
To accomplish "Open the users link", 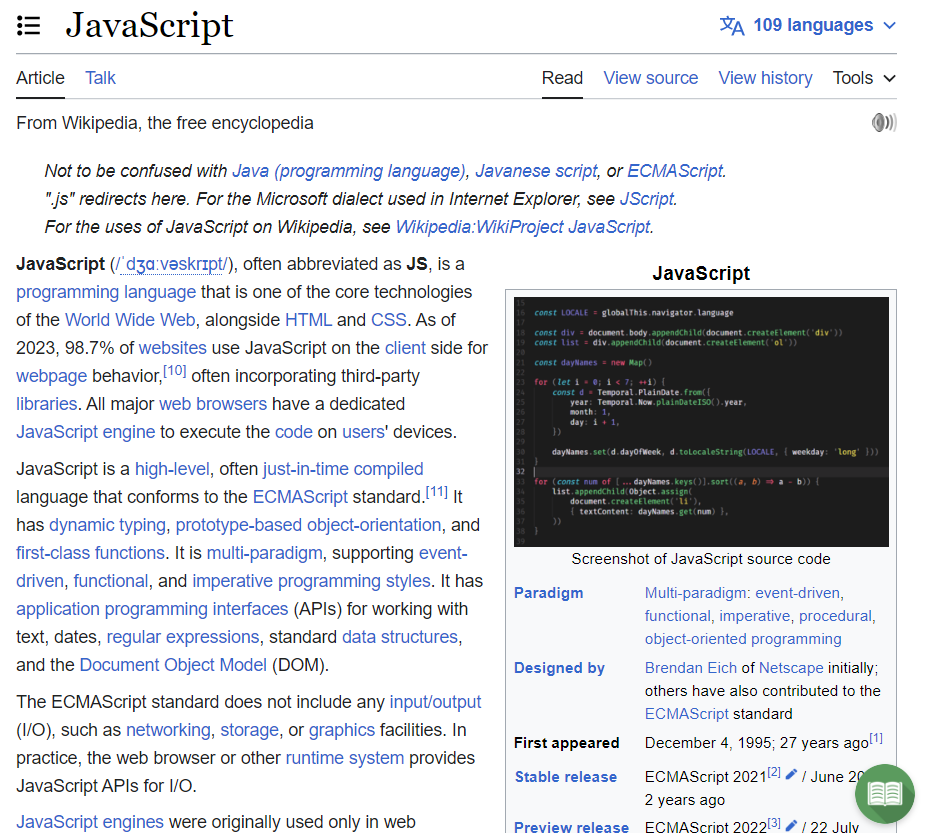I will coord(363,432).
